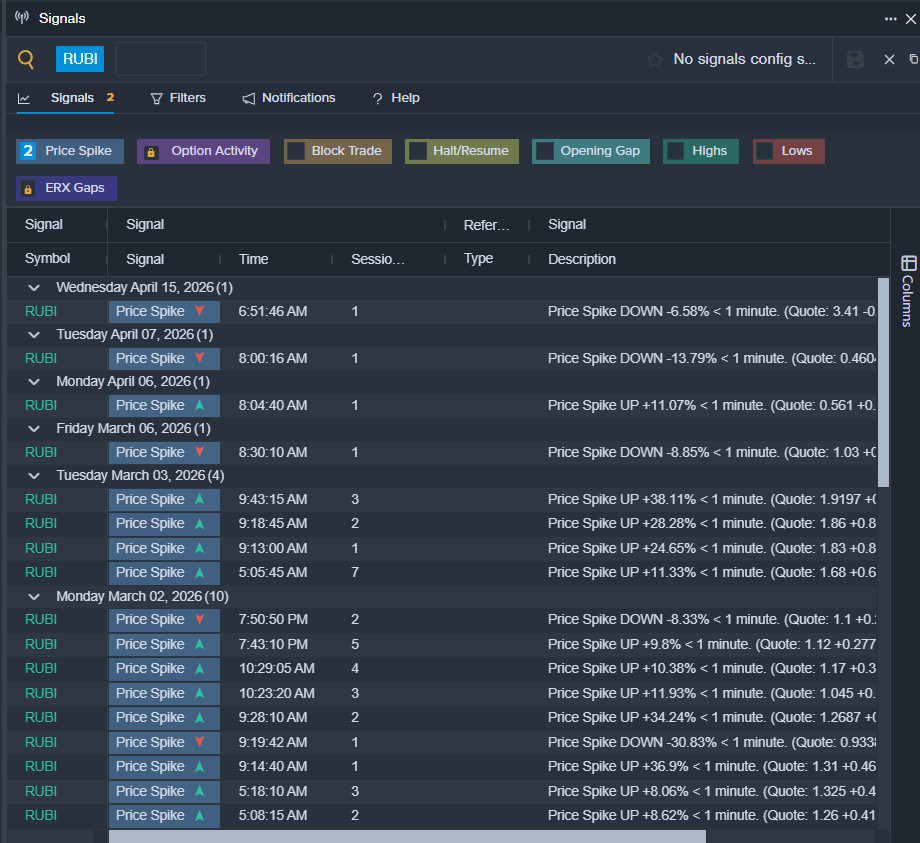Collapse the Wednesday April 15, 2026 group
The height and width of the screenshot is (843, 920).
point(34,288)
